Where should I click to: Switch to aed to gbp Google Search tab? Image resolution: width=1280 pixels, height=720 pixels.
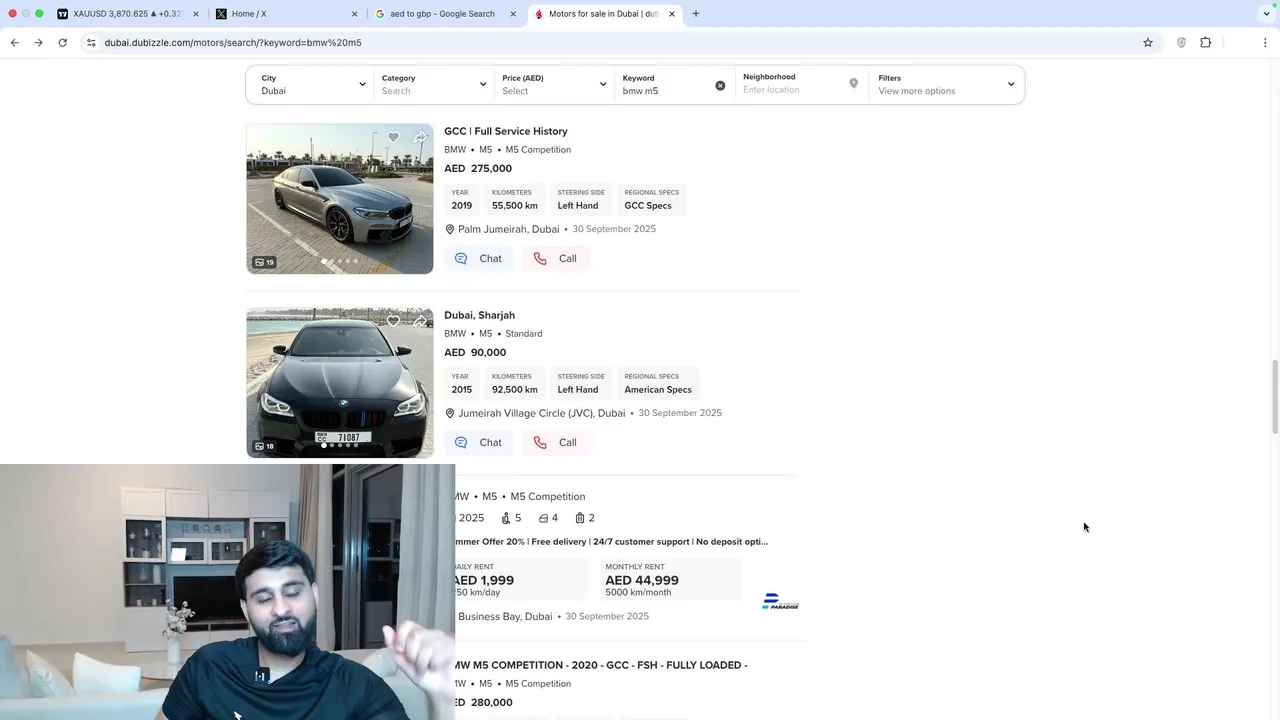point(443,14)
